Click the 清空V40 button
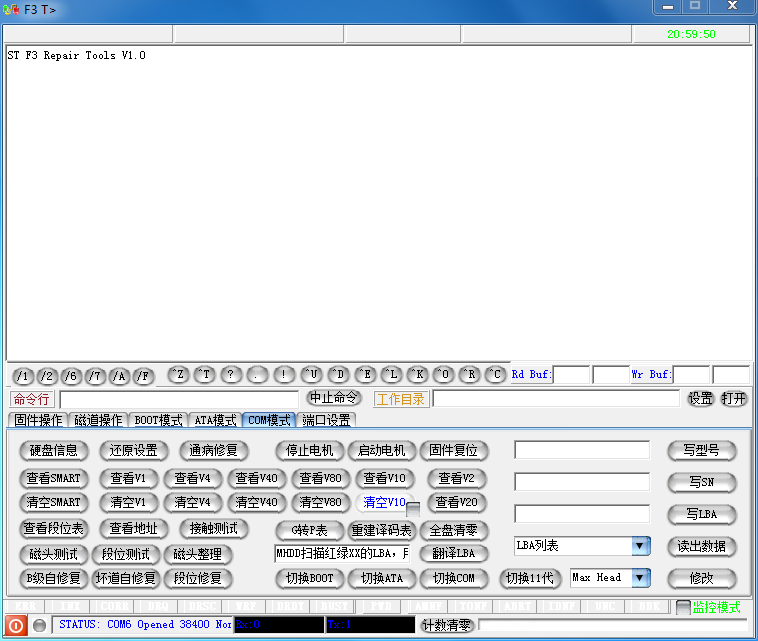Screen dimensions: 758x641 pos(256,503)
